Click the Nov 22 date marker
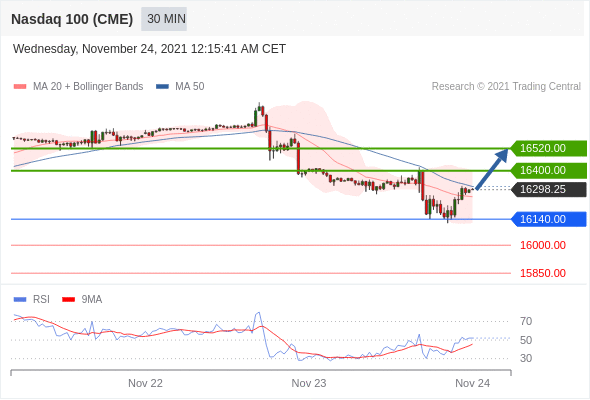Viewport: 590px width, 400px height. click(x=145, y=383)
